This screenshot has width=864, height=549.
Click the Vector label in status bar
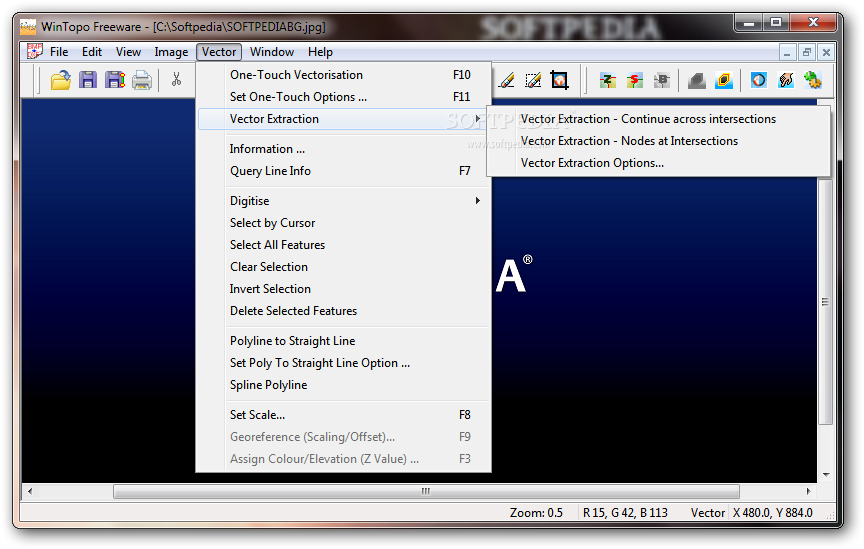(x=708, y=513)
